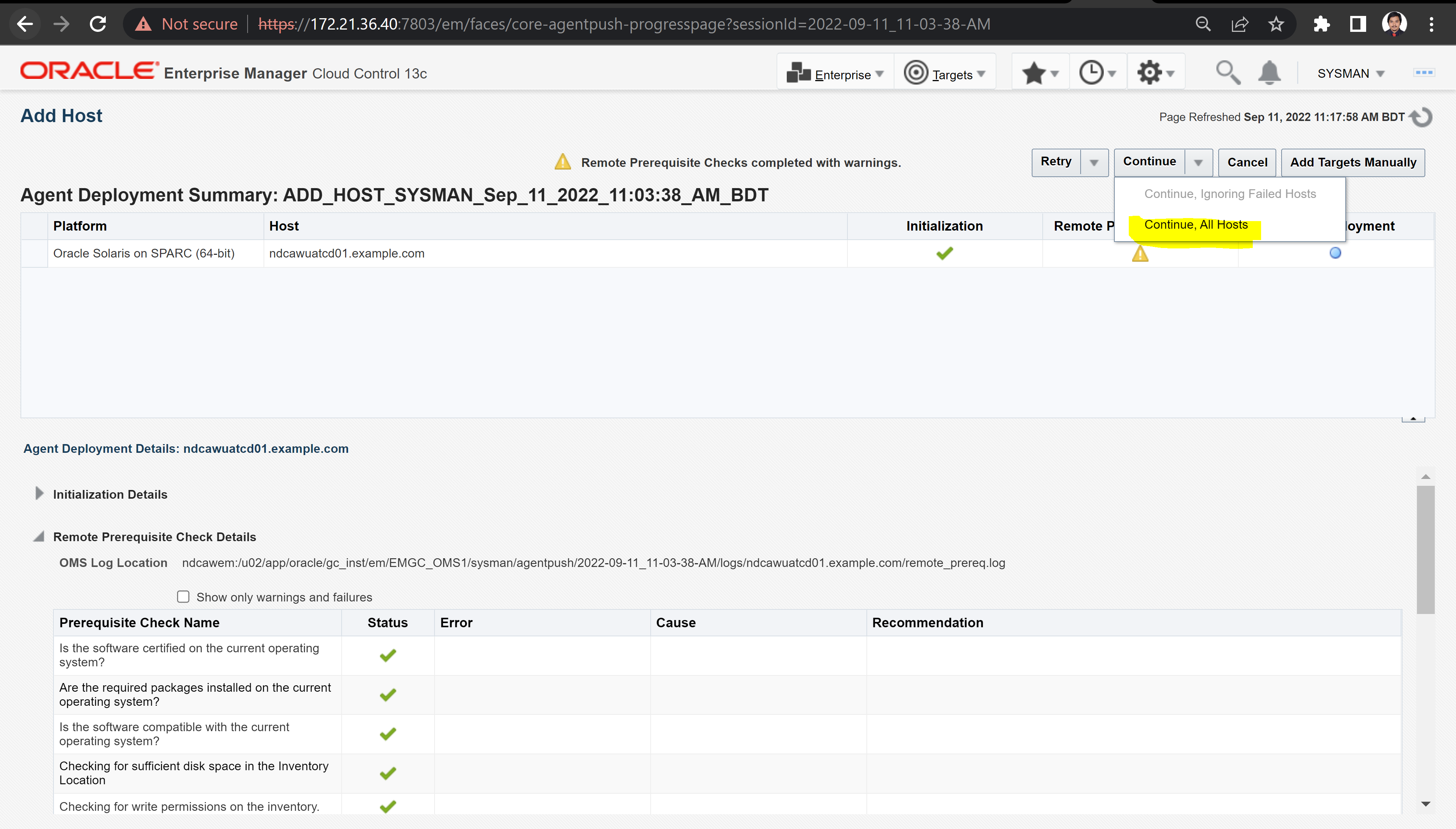
Task: Click the OMS Log Location path text
Action: point(593,563)
